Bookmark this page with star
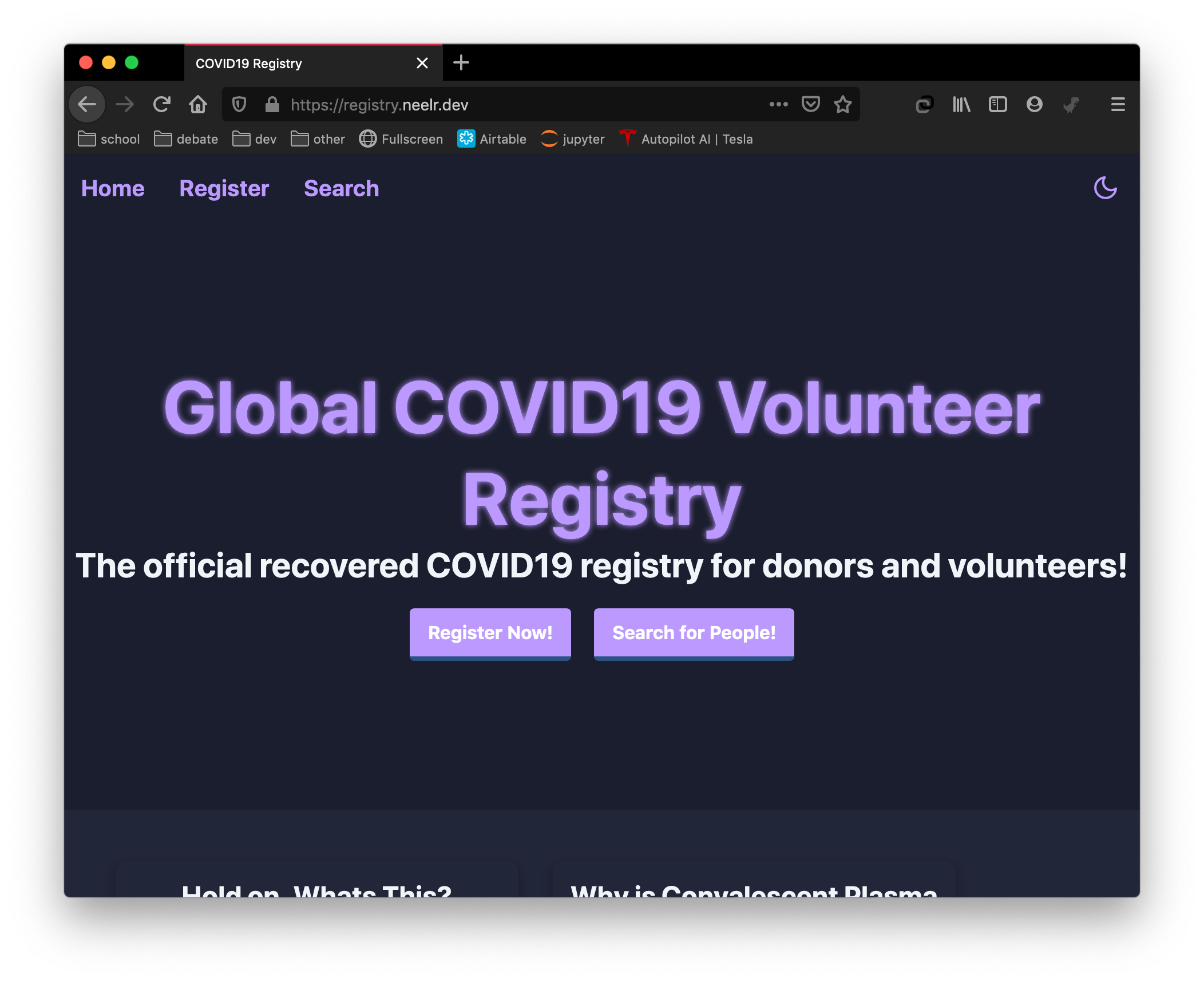Screen dimensions: 1204x982 [842, 105]
